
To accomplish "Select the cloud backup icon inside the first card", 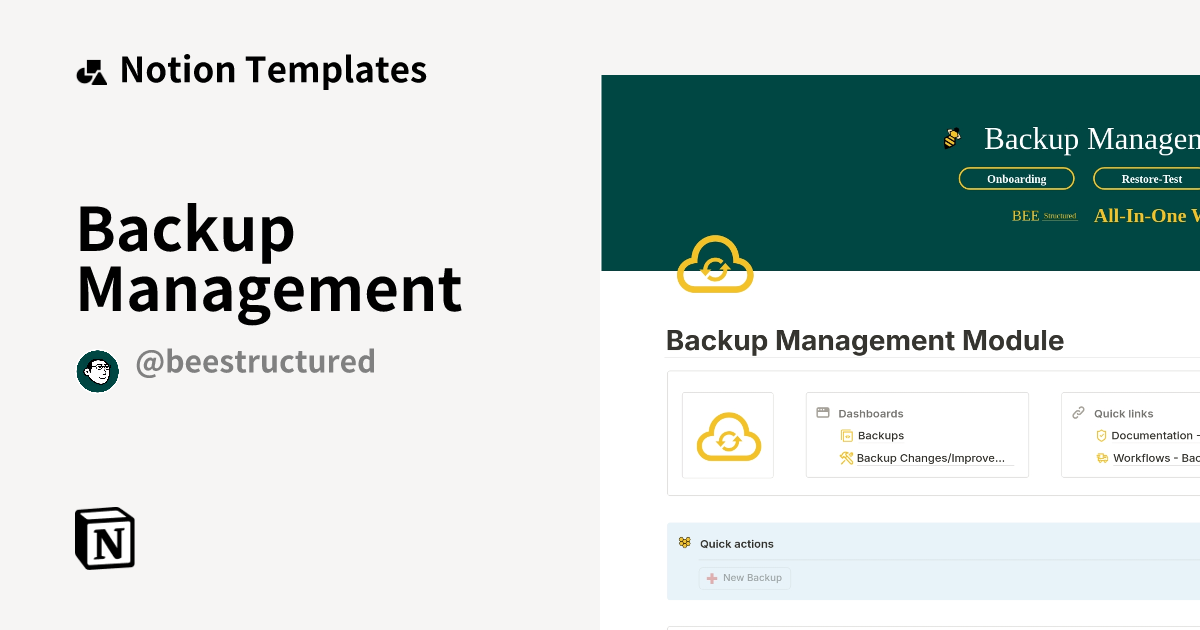I will [x=727, y=435].
